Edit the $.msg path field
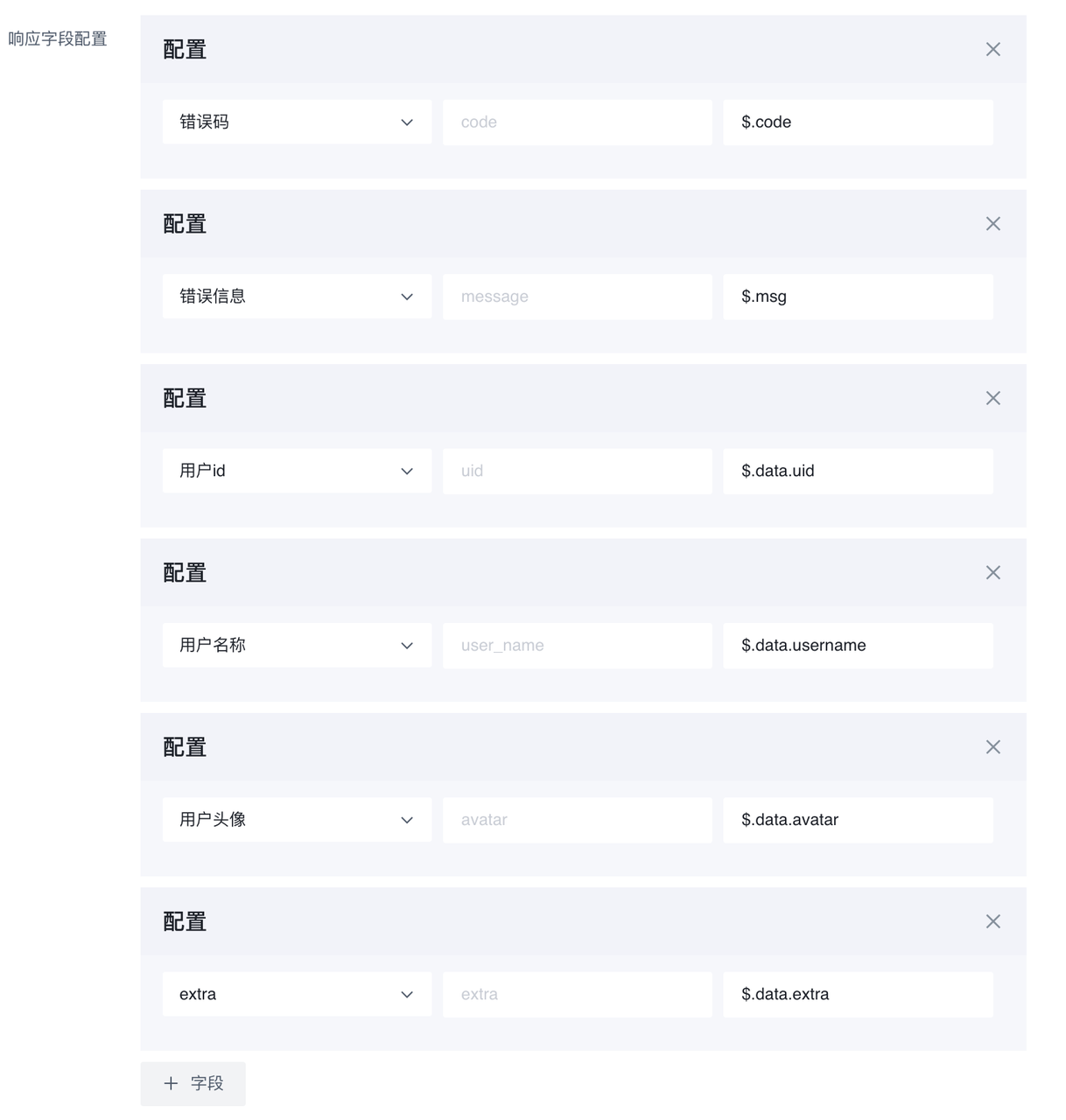The image size is (1066, 1120). click(x=858, y=297)
